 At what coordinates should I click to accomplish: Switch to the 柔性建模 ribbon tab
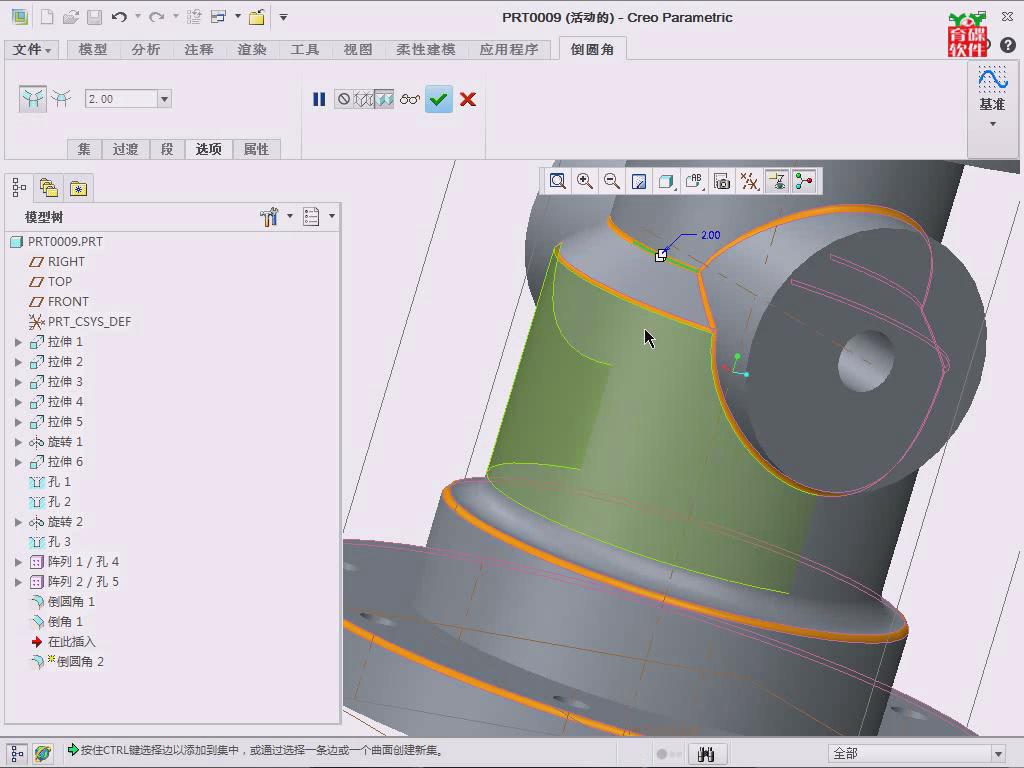click(426, 50)
